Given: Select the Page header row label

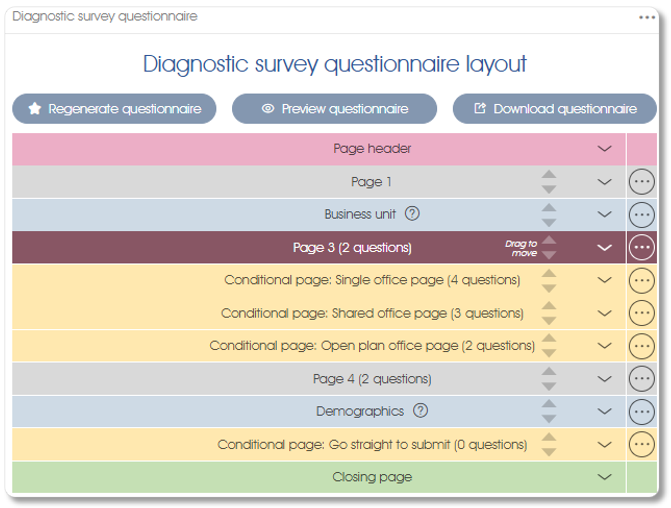Looking at the screenshot, I should point(372,149).
